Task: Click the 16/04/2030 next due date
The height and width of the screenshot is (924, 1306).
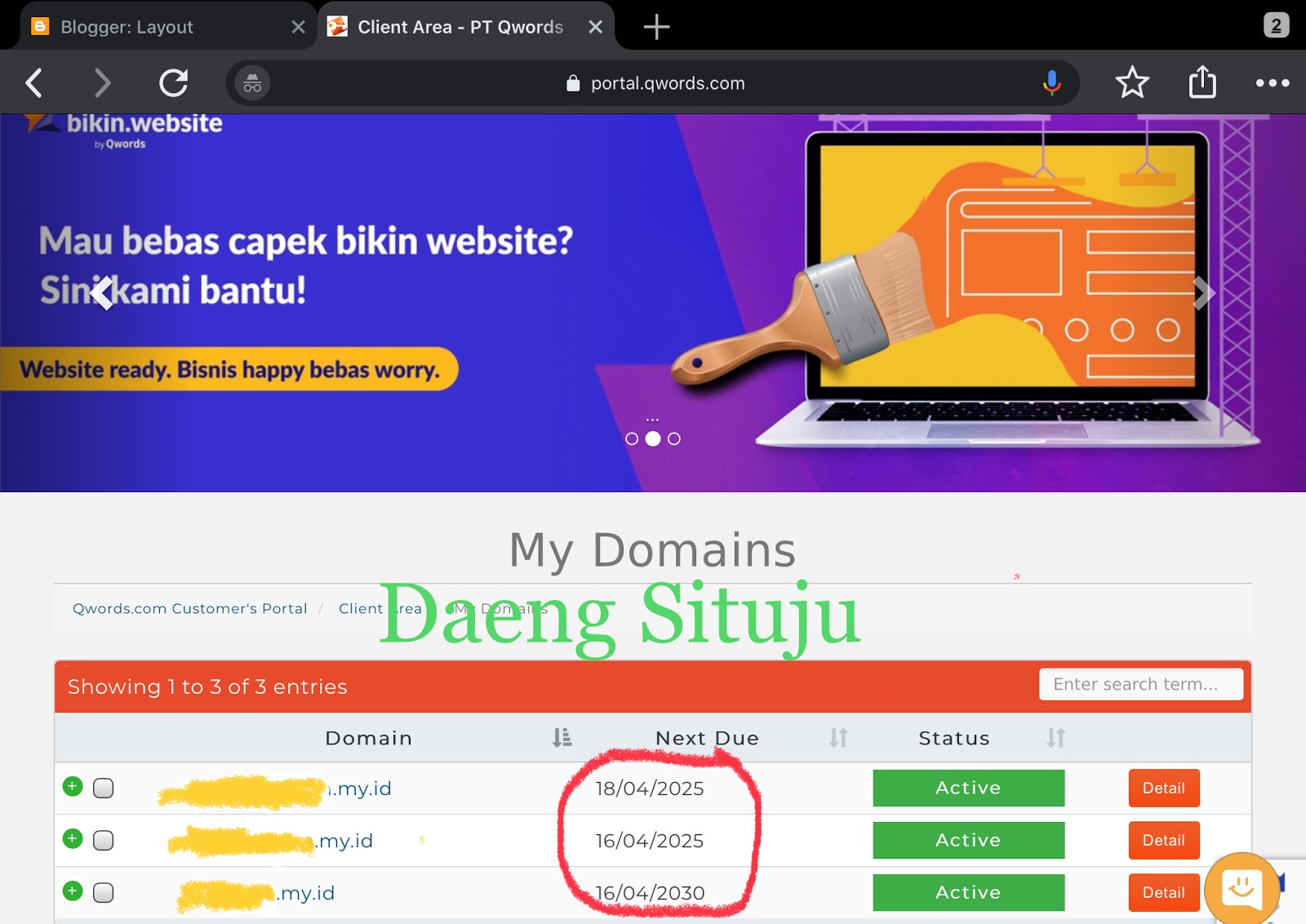Action: pyautogui.click(x=650, y=893)
